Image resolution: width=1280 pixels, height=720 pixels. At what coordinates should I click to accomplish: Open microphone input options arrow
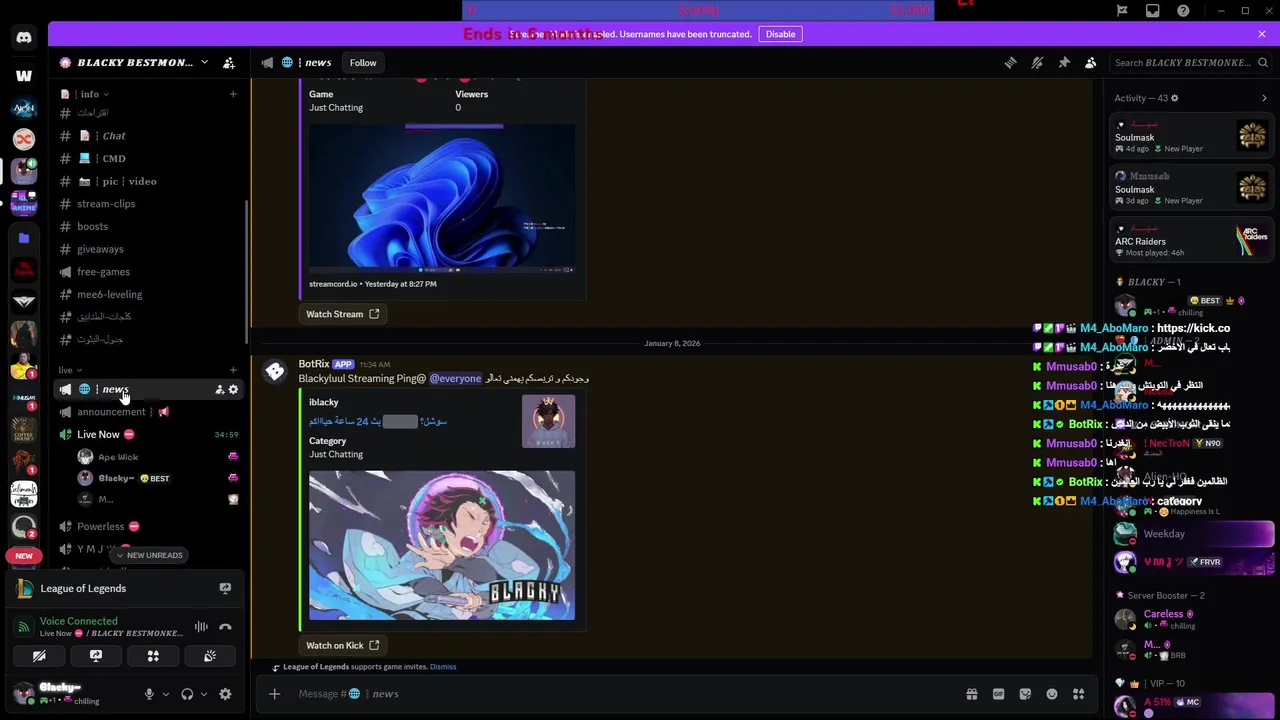coord(165,694)
